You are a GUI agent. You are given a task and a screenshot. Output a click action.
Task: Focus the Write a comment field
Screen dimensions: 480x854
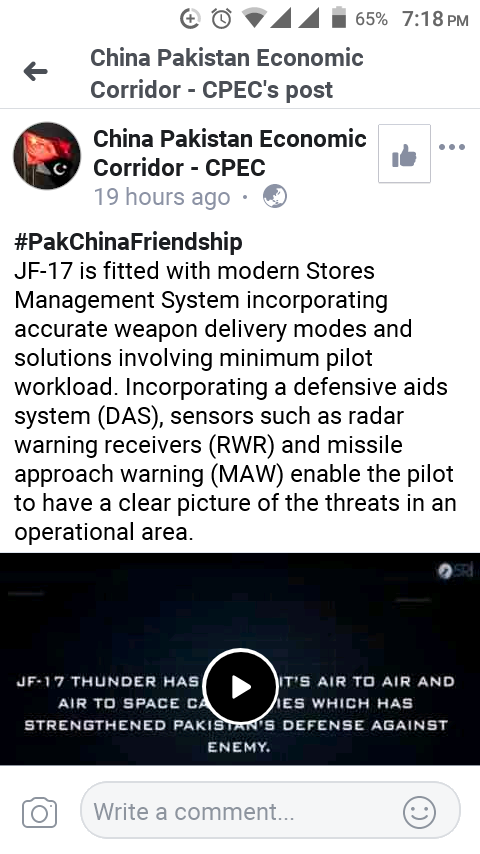point(270,811)
